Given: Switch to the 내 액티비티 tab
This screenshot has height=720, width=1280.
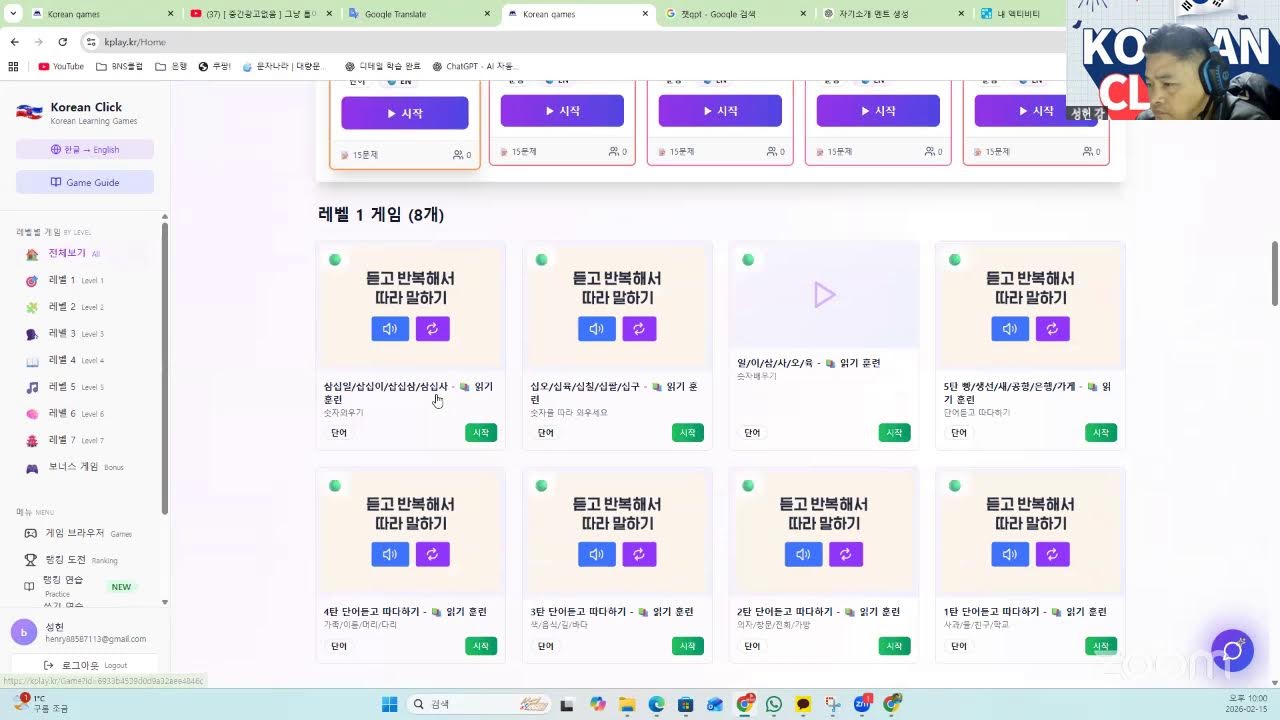Looking at the screenshot, I should tap(1020, 14).
